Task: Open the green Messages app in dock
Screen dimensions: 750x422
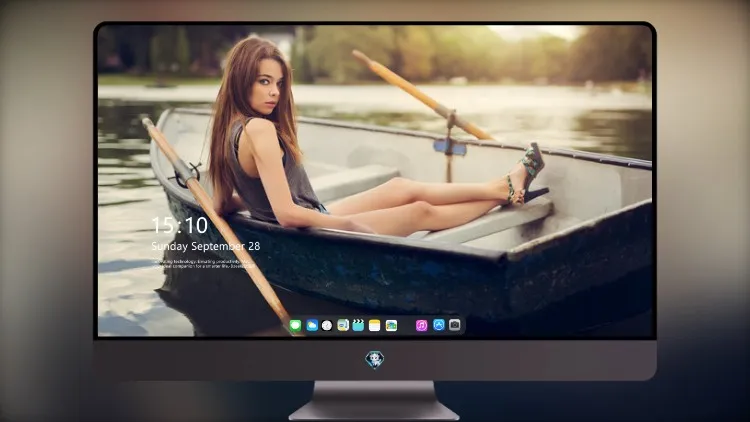Action: (296, 325)
